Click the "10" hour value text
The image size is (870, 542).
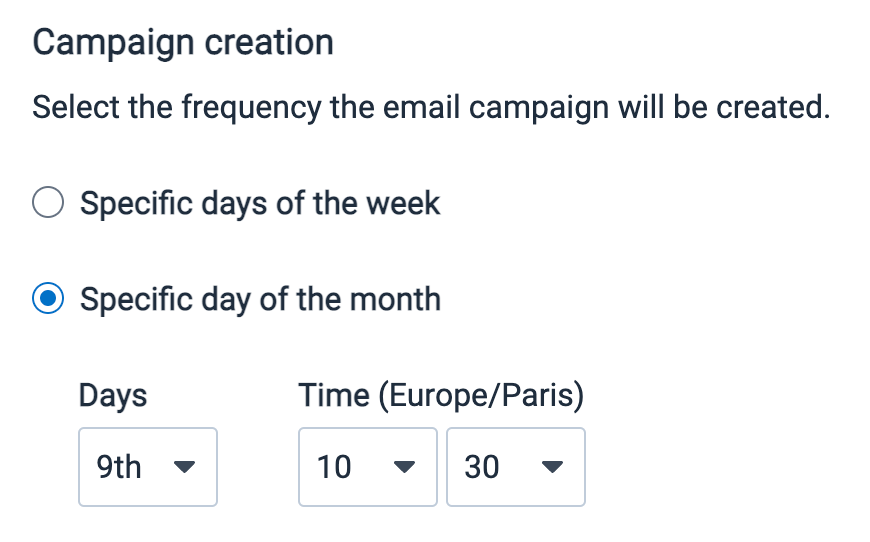pos(334,467)
